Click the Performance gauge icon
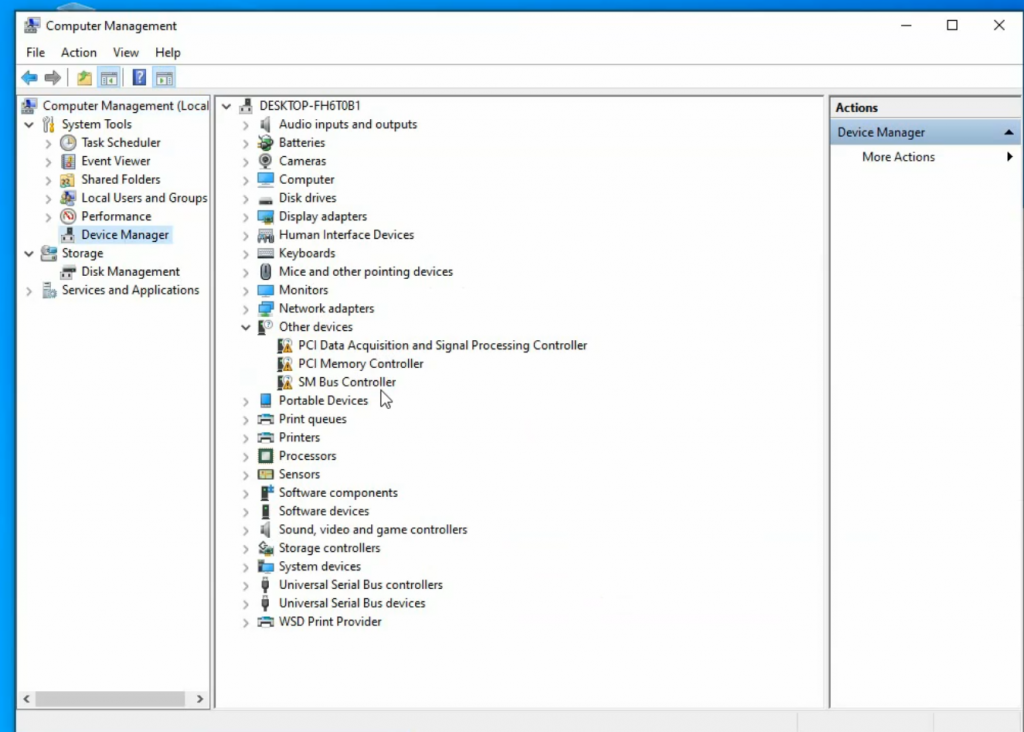 click(x=68, y=216)
